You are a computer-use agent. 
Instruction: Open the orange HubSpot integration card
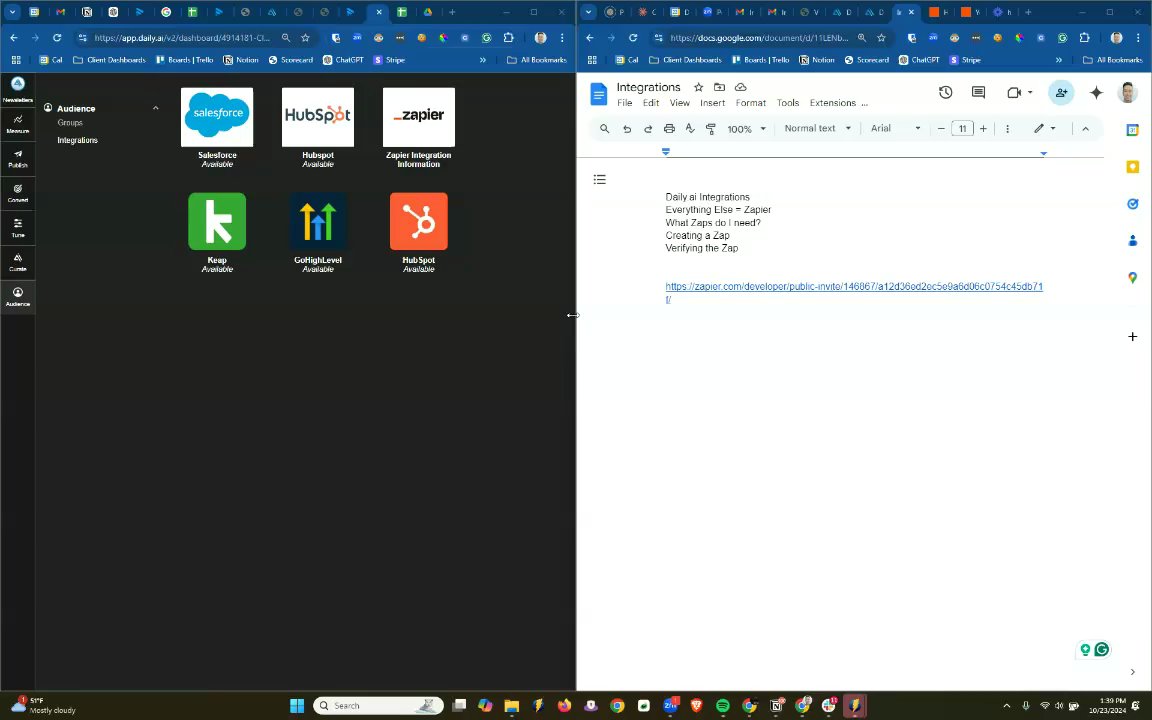pos(419,233)
